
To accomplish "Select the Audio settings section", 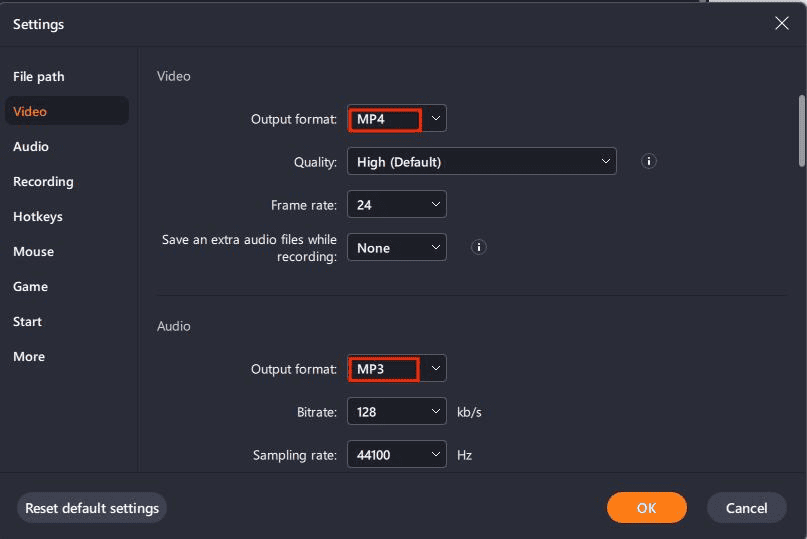I will click(x=31, y=147).
